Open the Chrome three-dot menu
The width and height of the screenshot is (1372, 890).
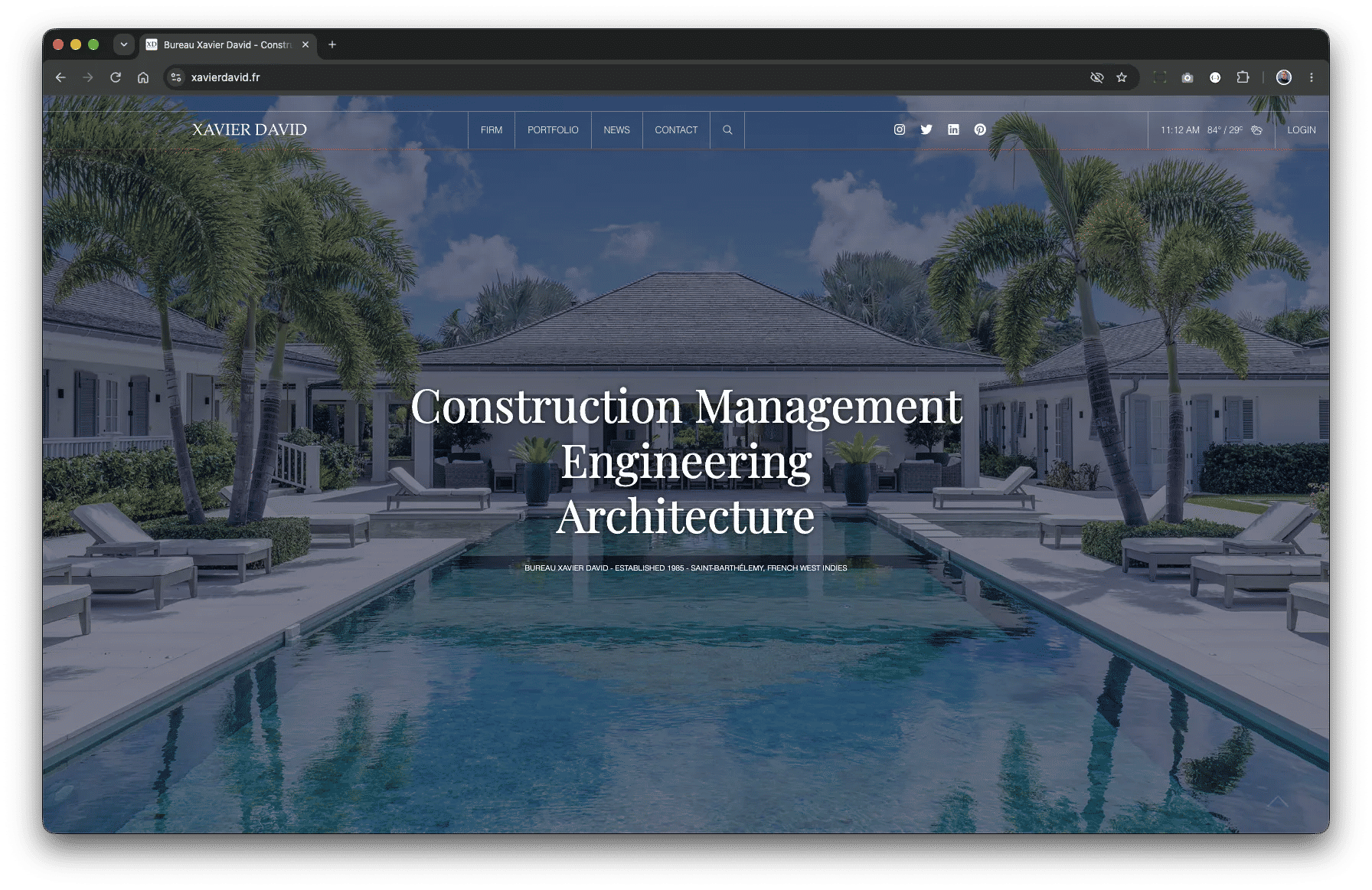[1312, 77]
